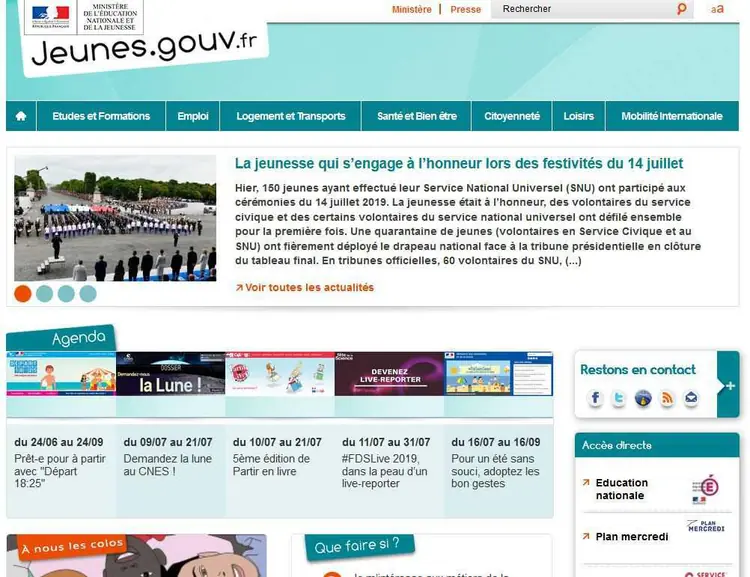Click the home icon in the navigation bar
Image resolution: width=750 pixels, height=577 pixels.
pyautogui.click(x=21, y=116)
